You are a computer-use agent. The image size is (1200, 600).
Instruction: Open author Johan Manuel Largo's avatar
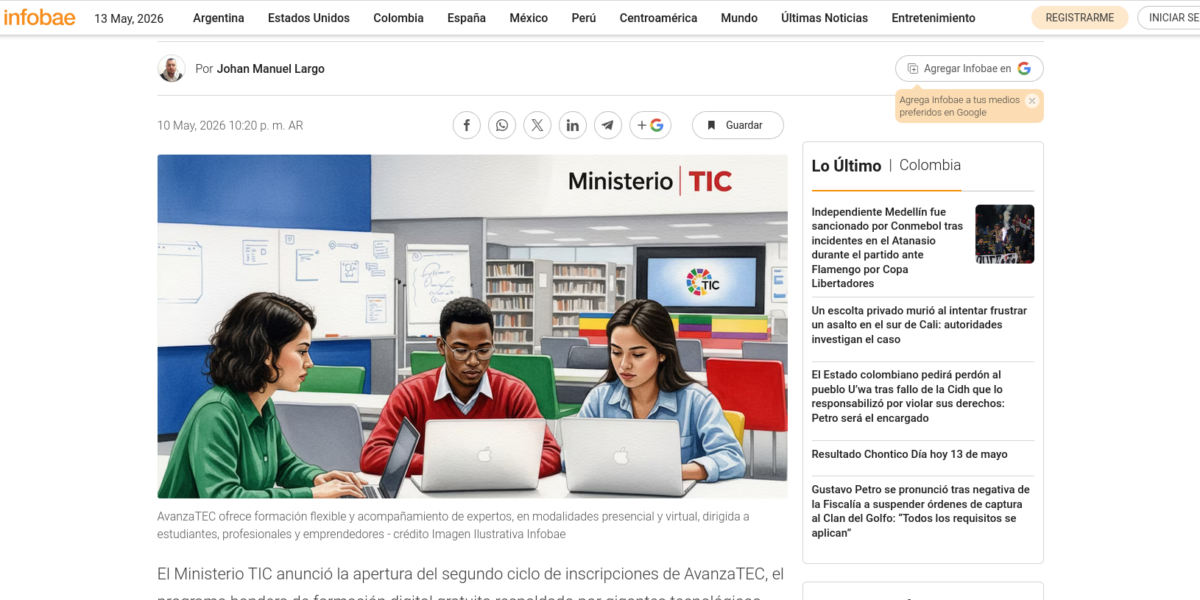pyautogui.click(x=172, y=69)
